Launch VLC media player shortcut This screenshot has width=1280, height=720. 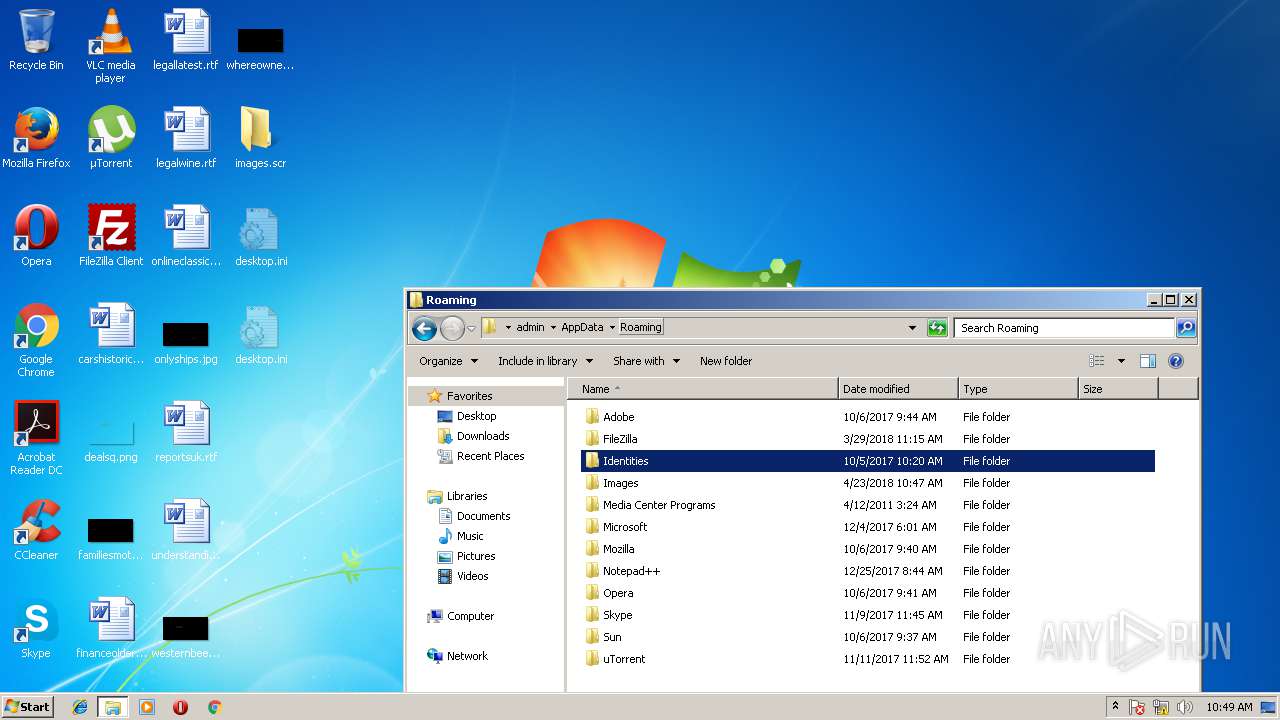tap(110, 46)
